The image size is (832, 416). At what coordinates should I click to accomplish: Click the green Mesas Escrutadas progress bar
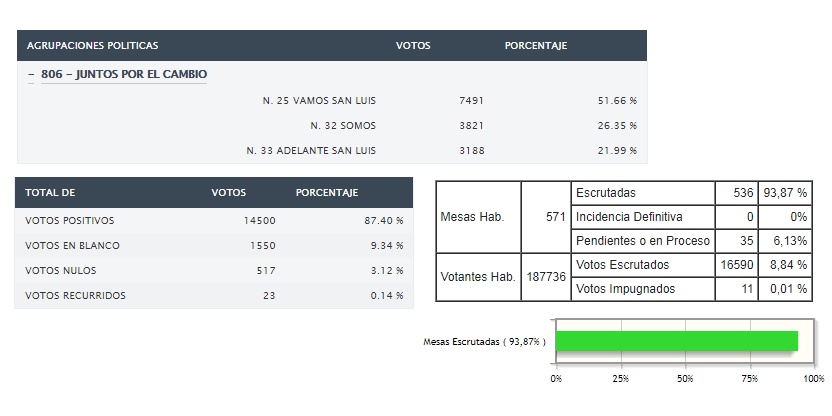[677, 341]
